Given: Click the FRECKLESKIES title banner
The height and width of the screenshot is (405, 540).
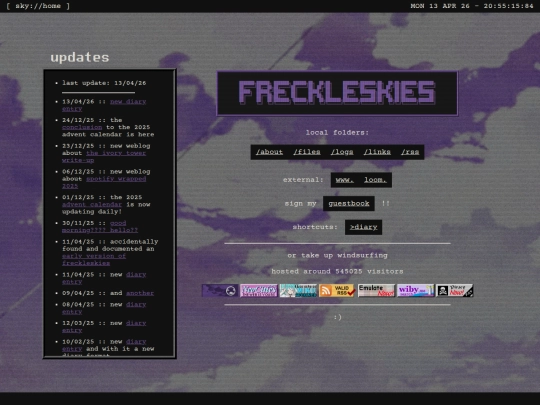Looking at the screenshot, I should click(x=337, y=93).
